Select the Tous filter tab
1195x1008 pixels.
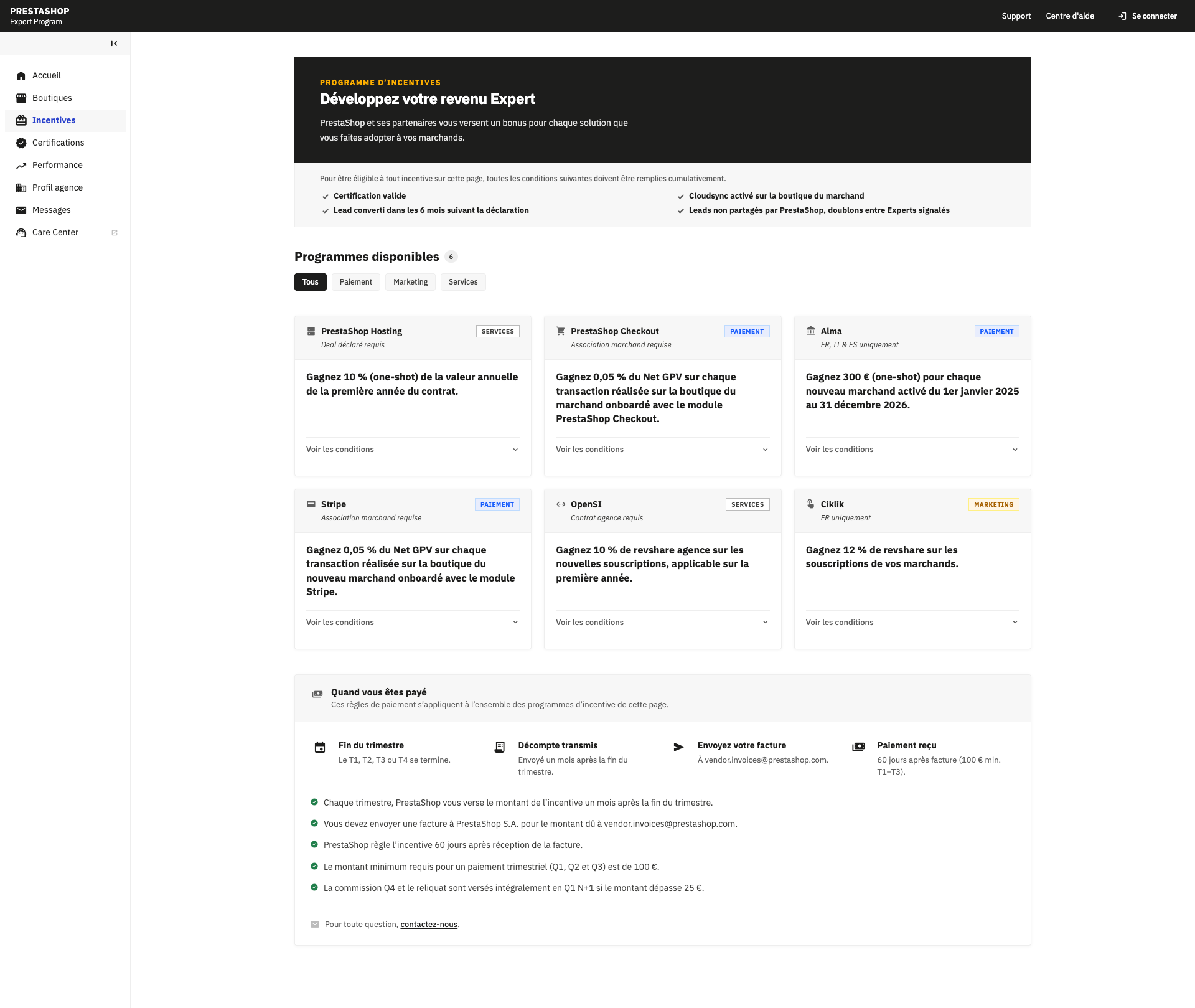pyautogui.click(x=311, y=282)
